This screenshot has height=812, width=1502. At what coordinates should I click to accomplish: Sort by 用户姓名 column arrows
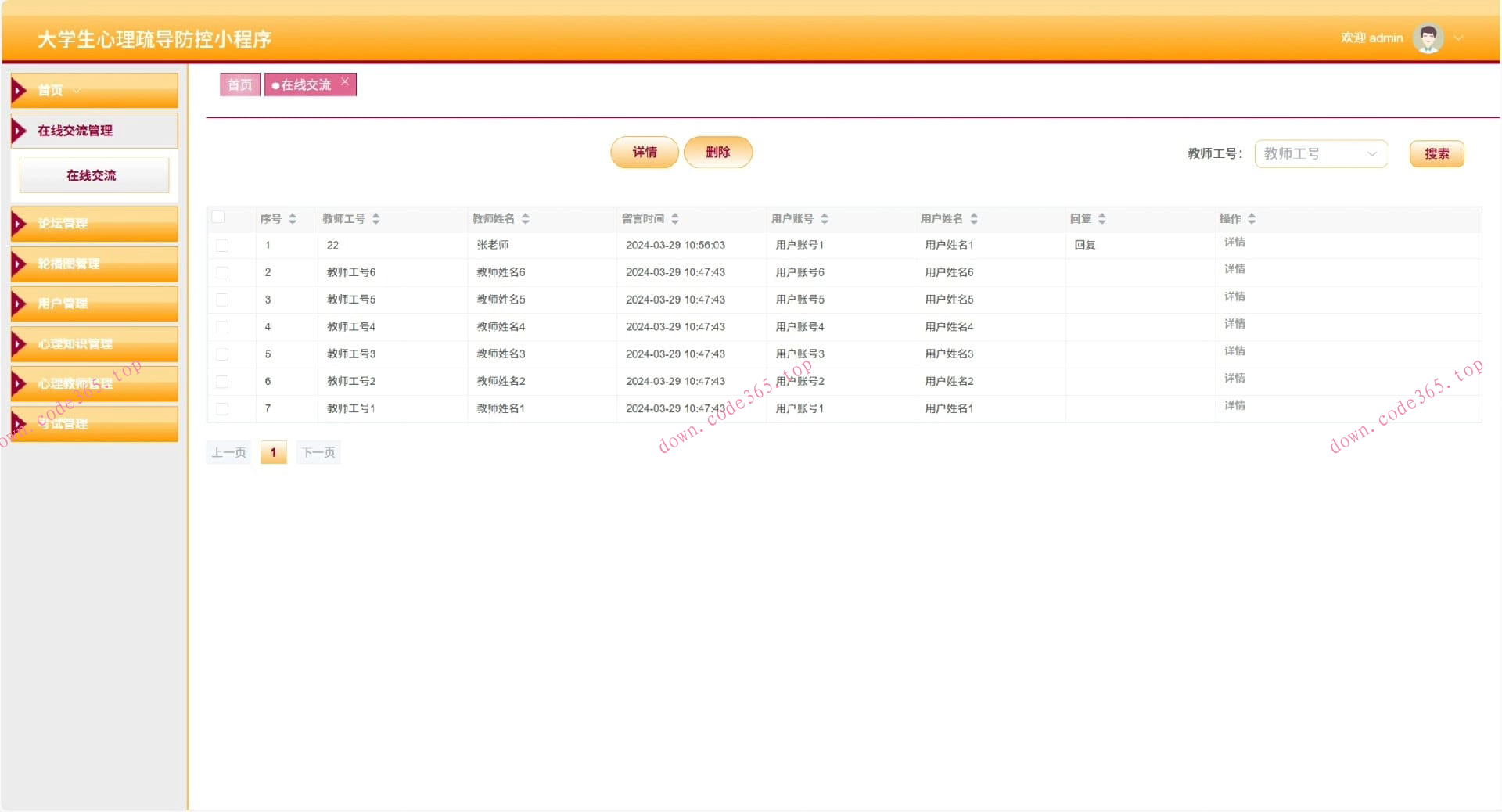coord(974,219)
